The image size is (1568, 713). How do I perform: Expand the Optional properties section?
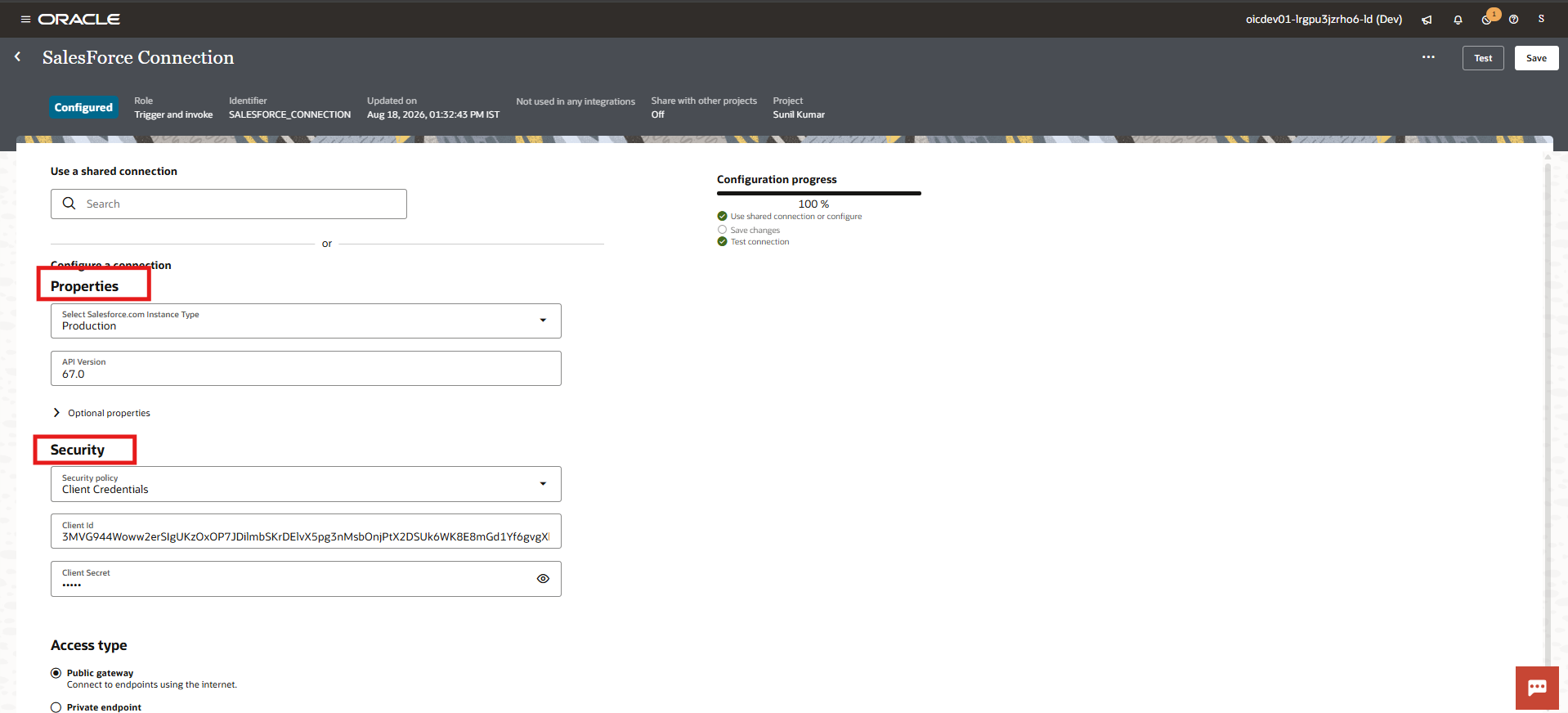[x=101, y=413]
